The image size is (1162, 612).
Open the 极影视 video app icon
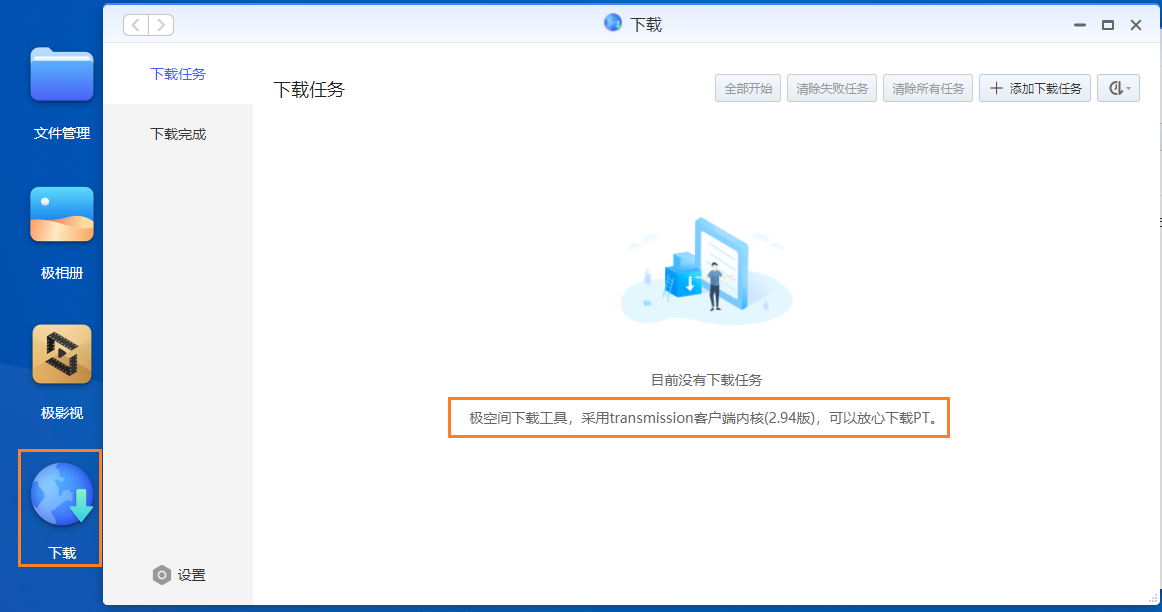click(x=62, y=354)
